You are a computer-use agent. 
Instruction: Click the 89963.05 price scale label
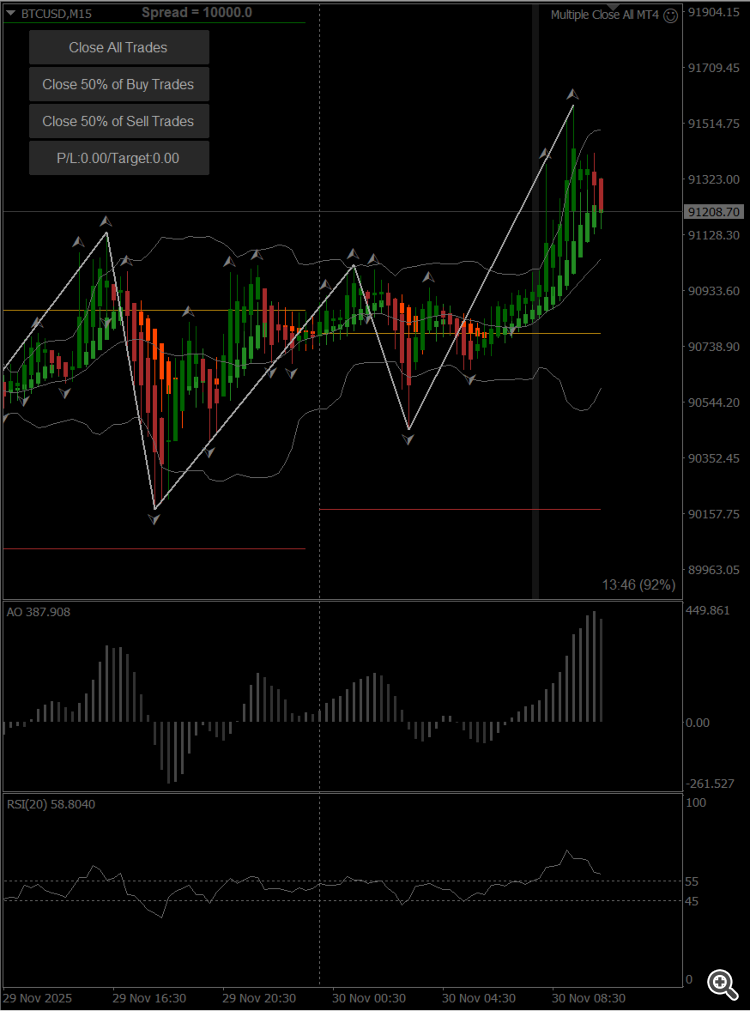click(714, 570)
